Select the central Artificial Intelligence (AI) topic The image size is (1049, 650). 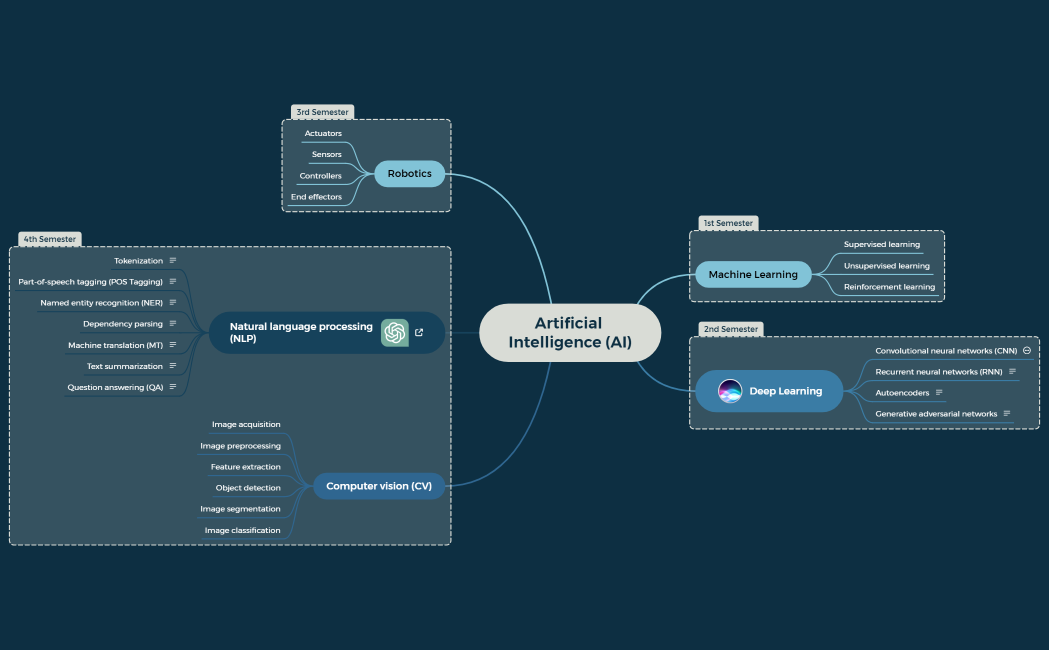coord(570,332)
